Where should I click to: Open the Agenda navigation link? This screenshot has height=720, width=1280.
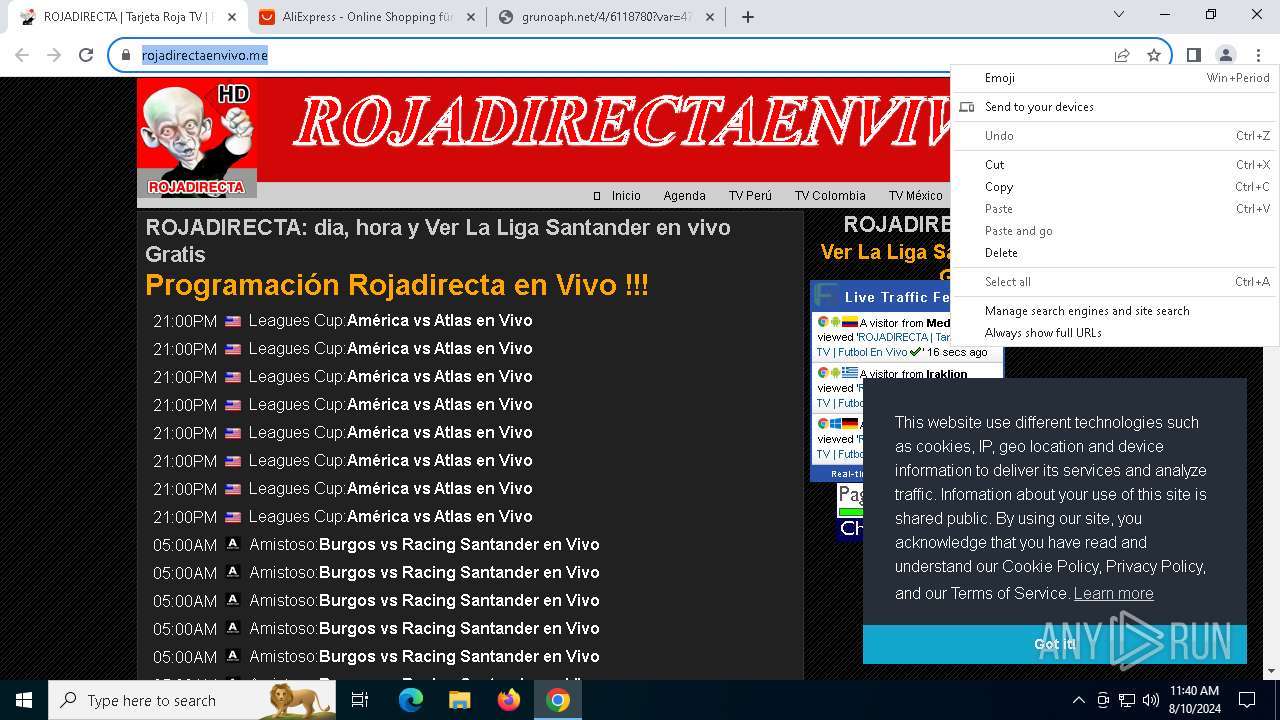[684, 196]
